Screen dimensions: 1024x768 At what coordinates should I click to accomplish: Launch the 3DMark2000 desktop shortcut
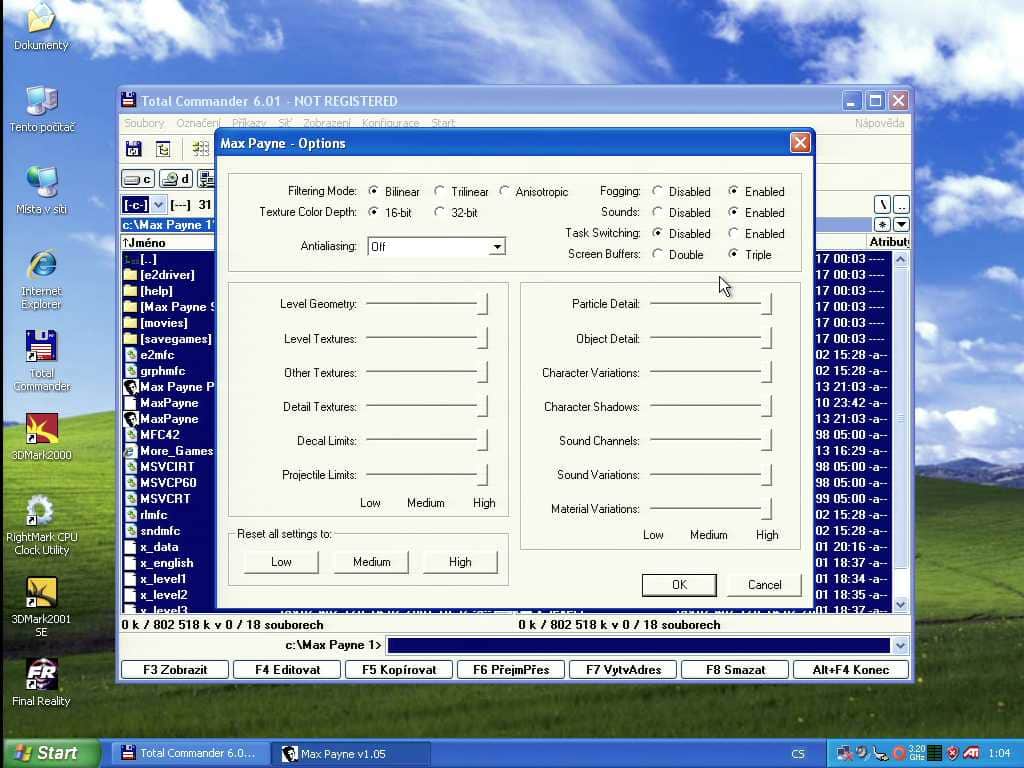pos(41,436)
